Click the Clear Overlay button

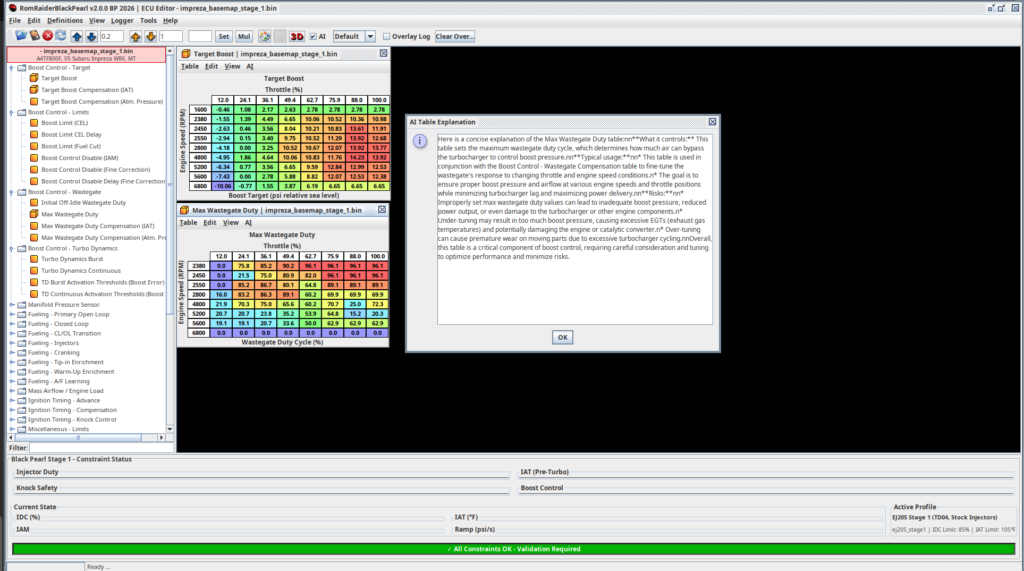tap(454, 36)
